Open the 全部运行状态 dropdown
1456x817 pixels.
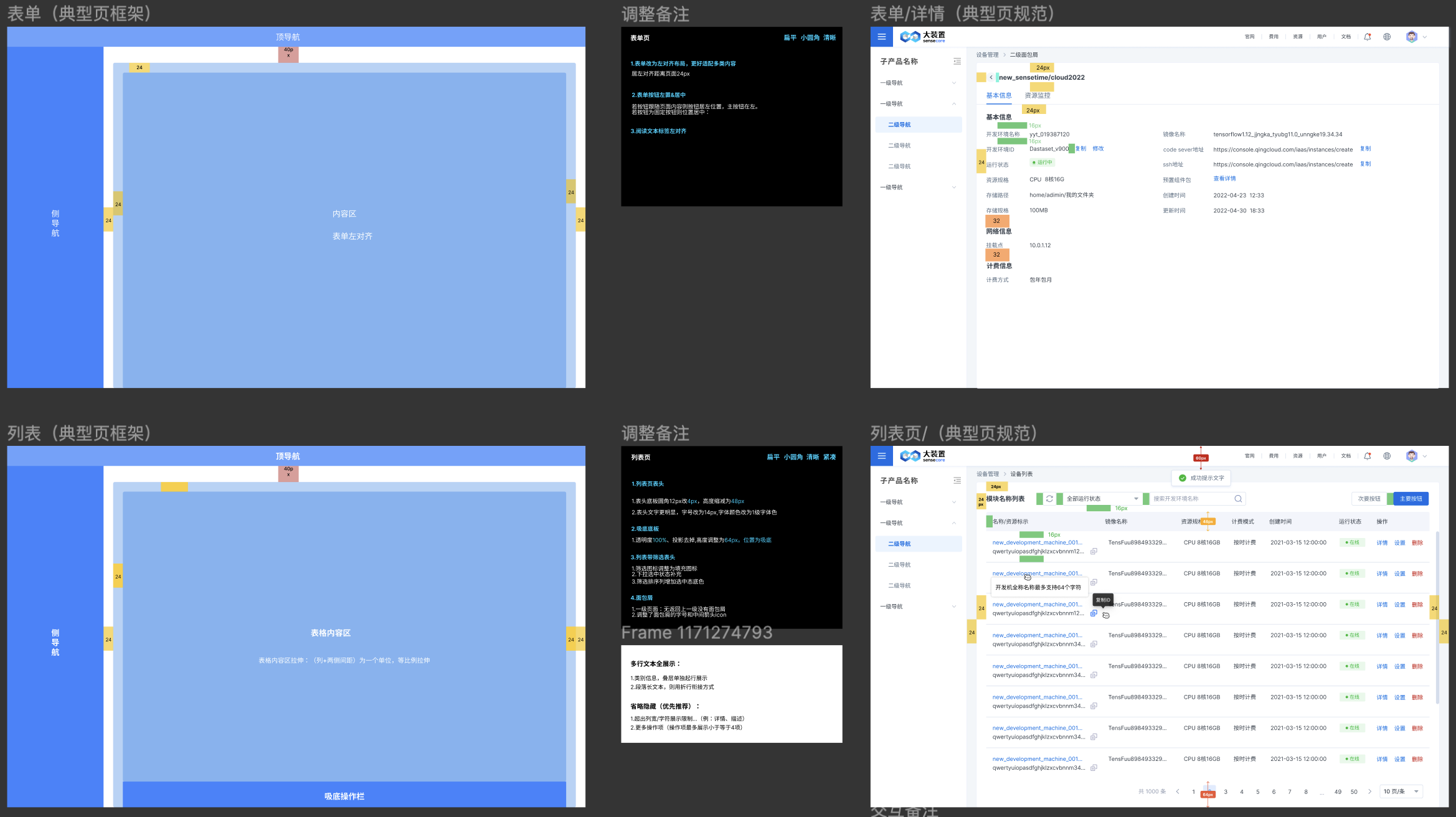[x=1102, y=499]
